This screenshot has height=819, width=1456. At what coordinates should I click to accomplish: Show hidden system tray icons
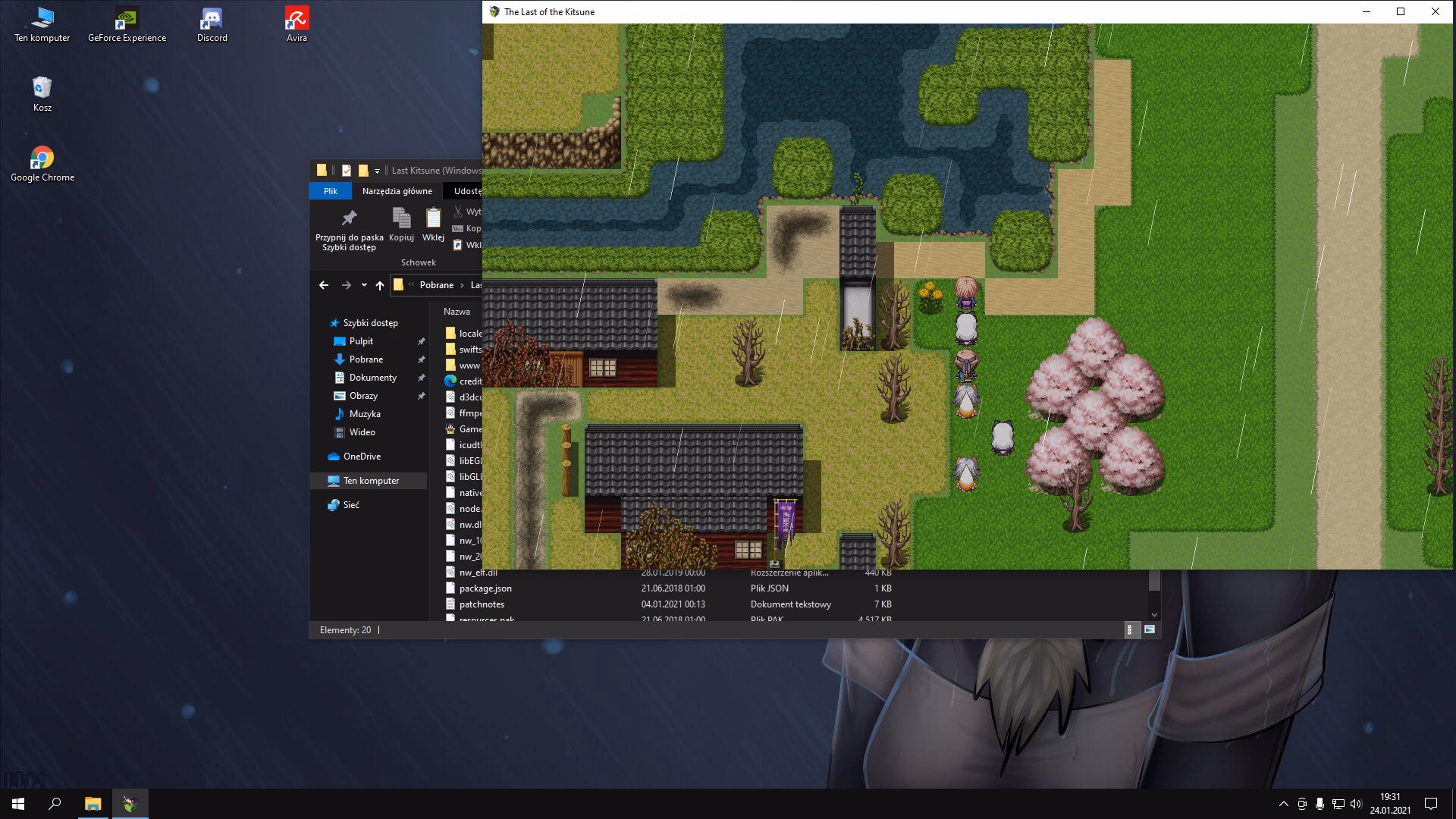point(1283,804)
